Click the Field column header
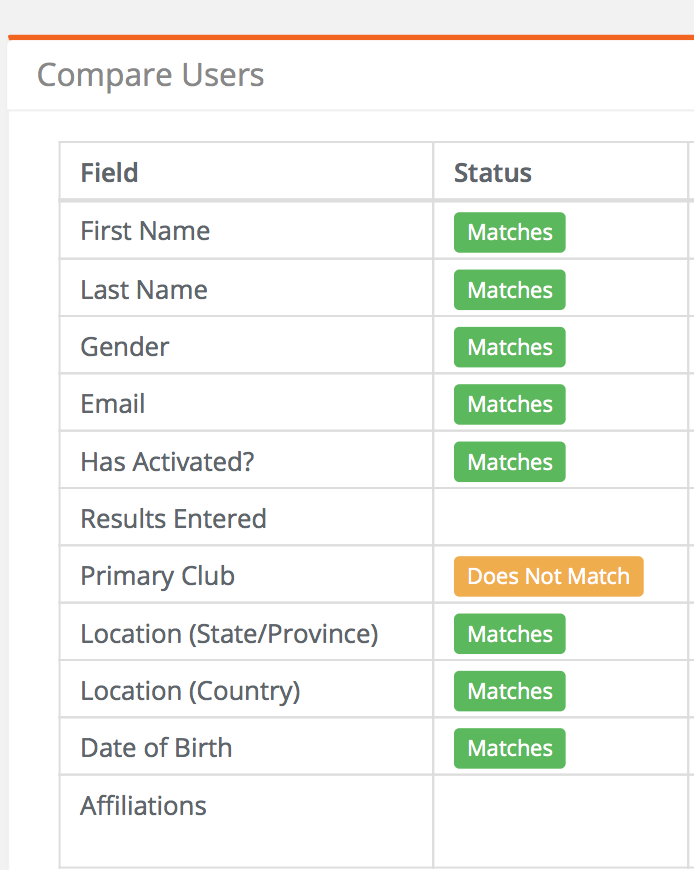 (x=109, y=173)
